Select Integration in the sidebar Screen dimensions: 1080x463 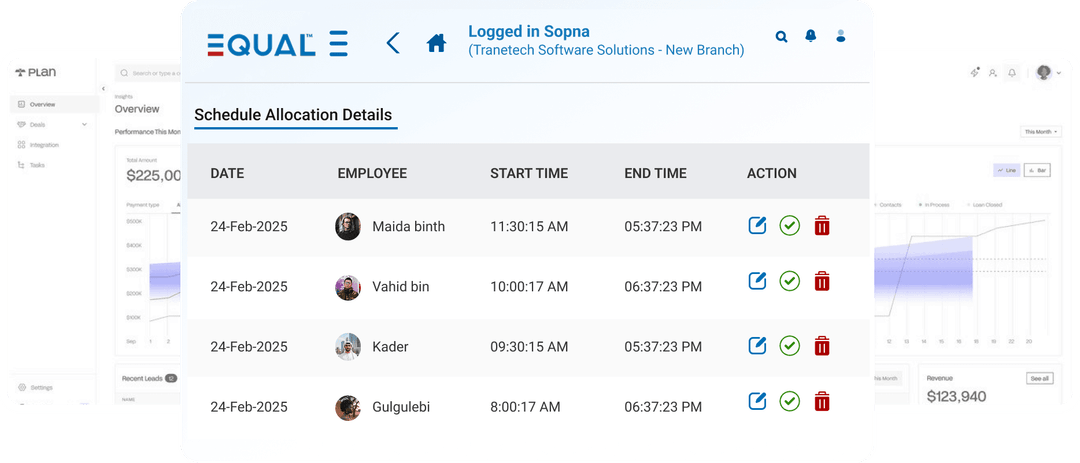coord(44,145)
